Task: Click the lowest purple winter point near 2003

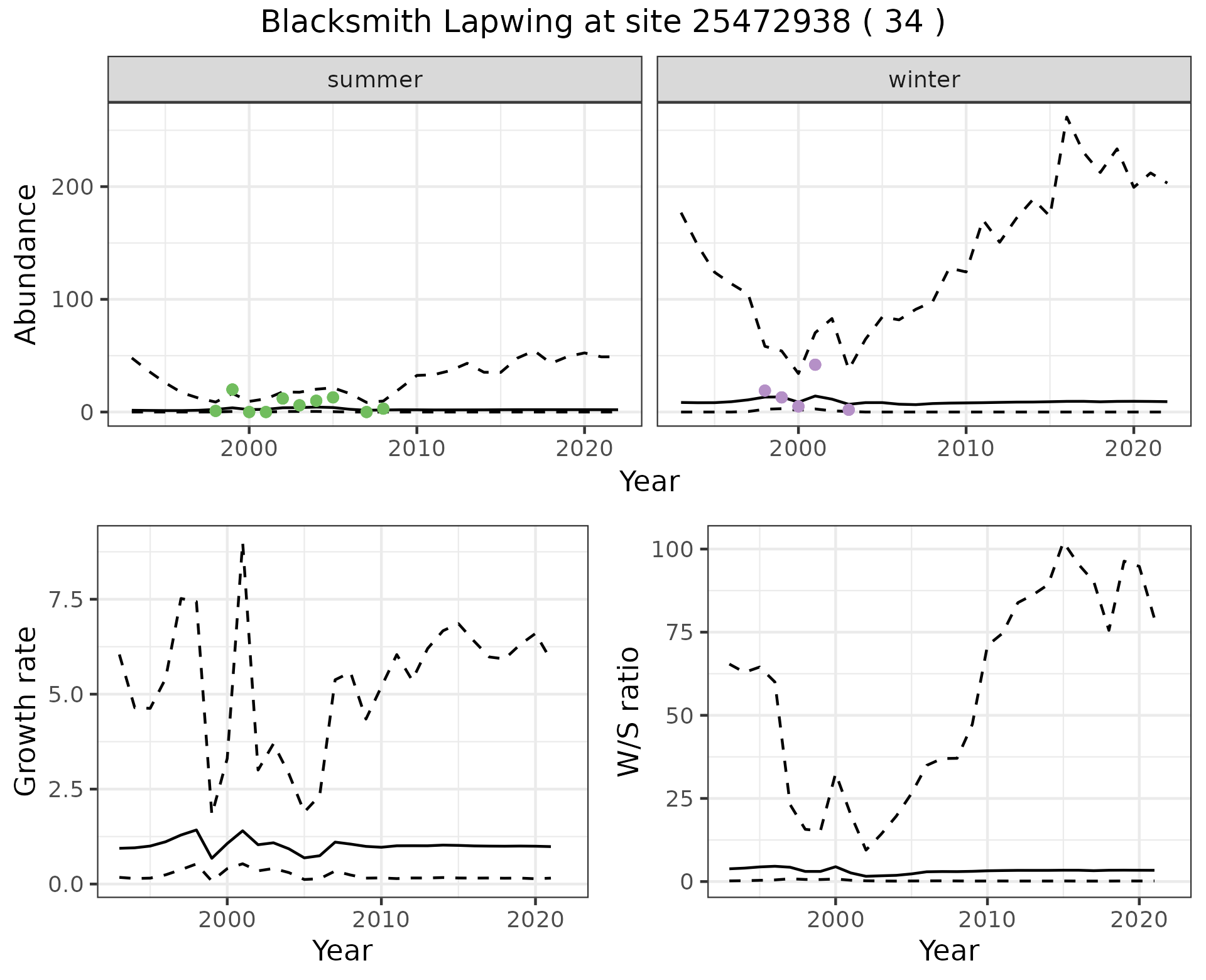Action: pos(849,410)
